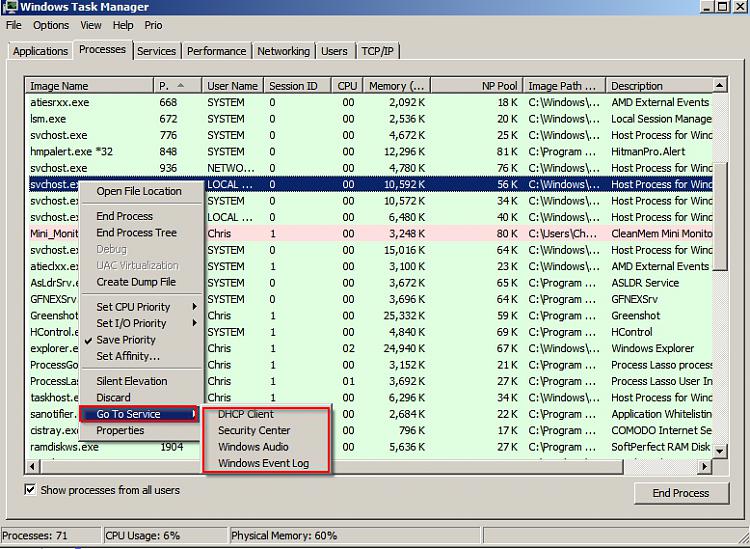750x549 pixels.
Task: Switch to the Applications tab
Action: [40, 51]
